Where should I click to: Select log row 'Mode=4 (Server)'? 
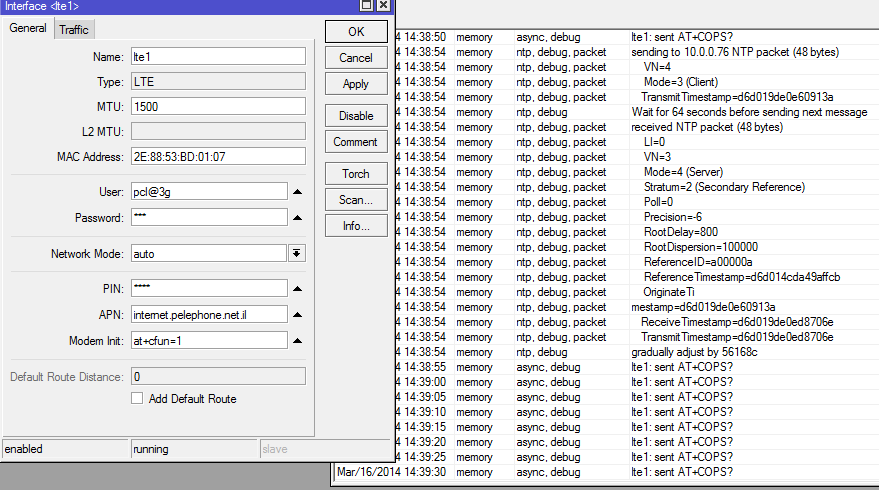point(636,172)
